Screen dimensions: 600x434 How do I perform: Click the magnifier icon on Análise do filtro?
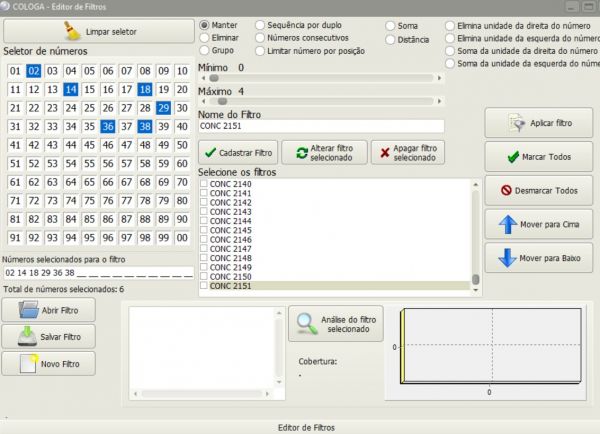tap(307, 324)
